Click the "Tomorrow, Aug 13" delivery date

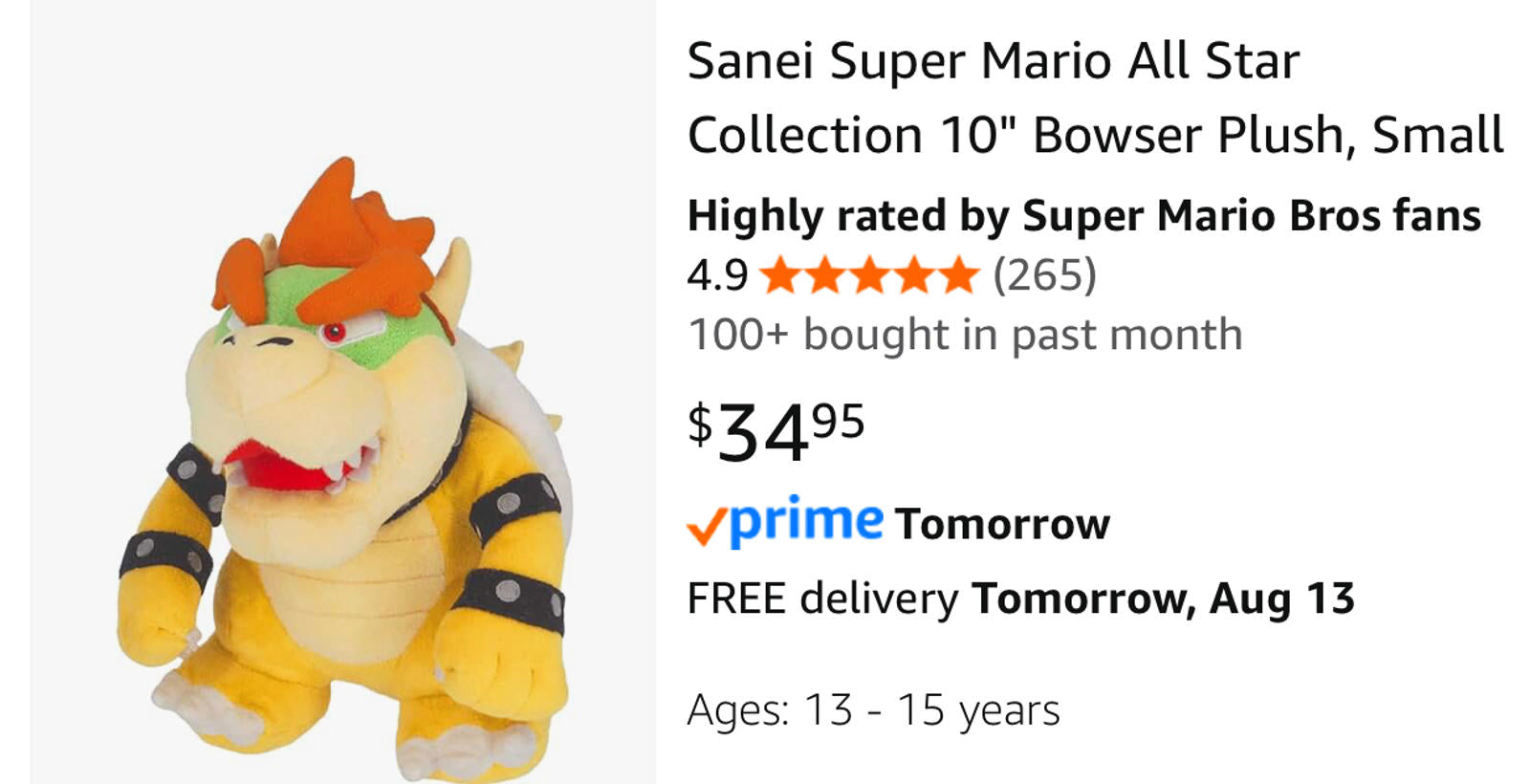click(1163, 599)
